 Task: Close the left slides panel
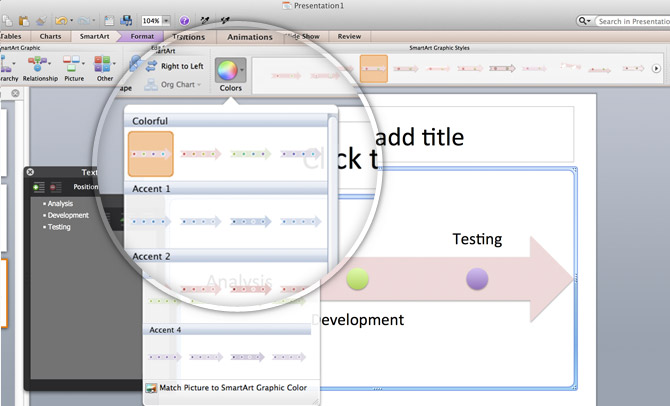point(15,93)
